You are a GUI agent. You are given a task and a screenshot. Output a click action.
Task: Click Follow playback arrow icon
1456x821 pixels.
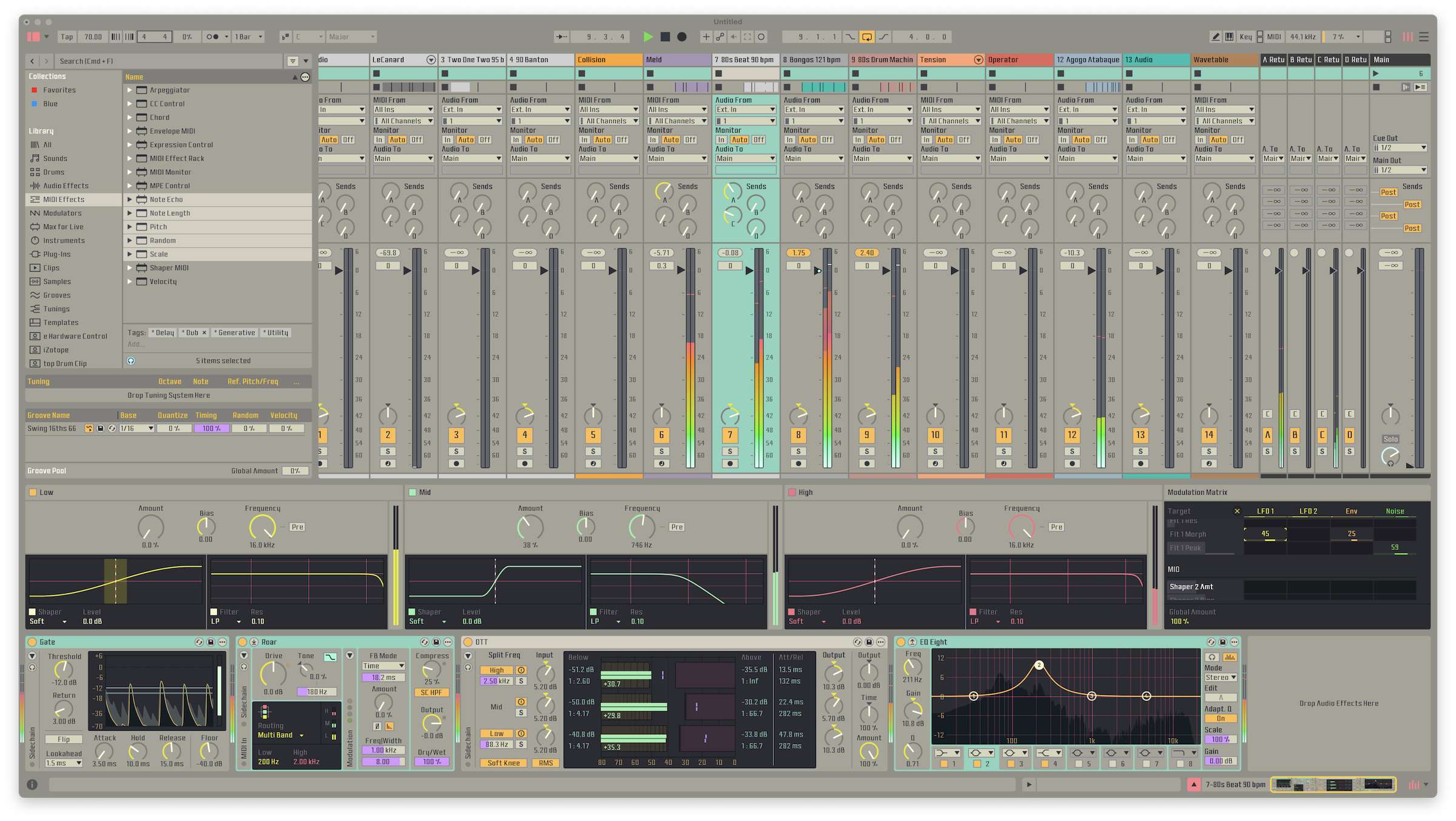point(562,37)
